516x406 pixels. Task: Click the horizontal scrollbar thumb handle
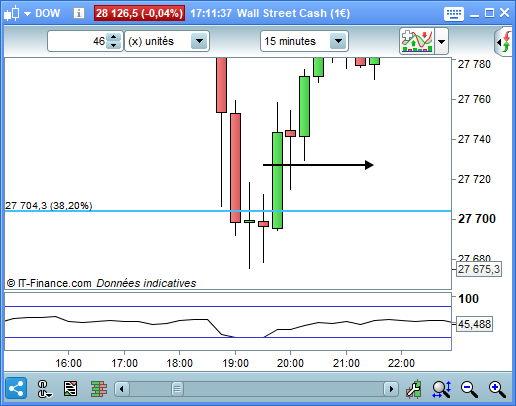(x=177, y=389)
